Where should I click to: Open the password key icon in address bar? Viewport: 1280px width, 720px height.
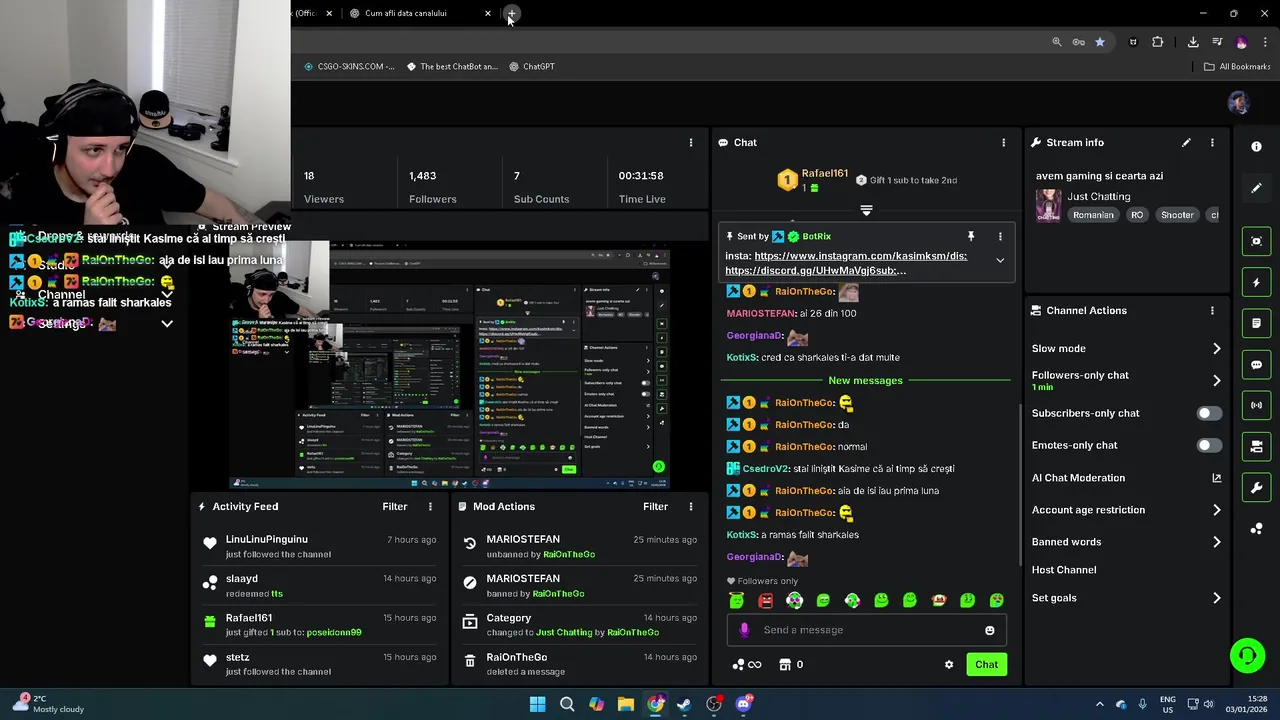[1078, 42]
